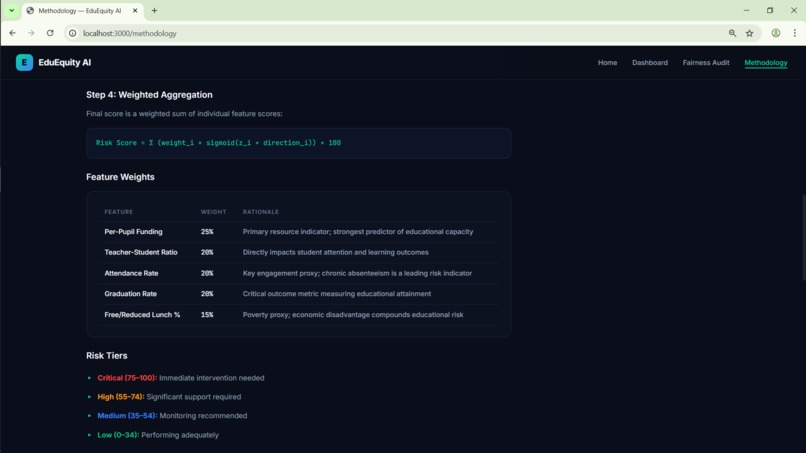Click the WEIGHT column header
Viewport: 806px width, 453px height.
pos(213,212)
